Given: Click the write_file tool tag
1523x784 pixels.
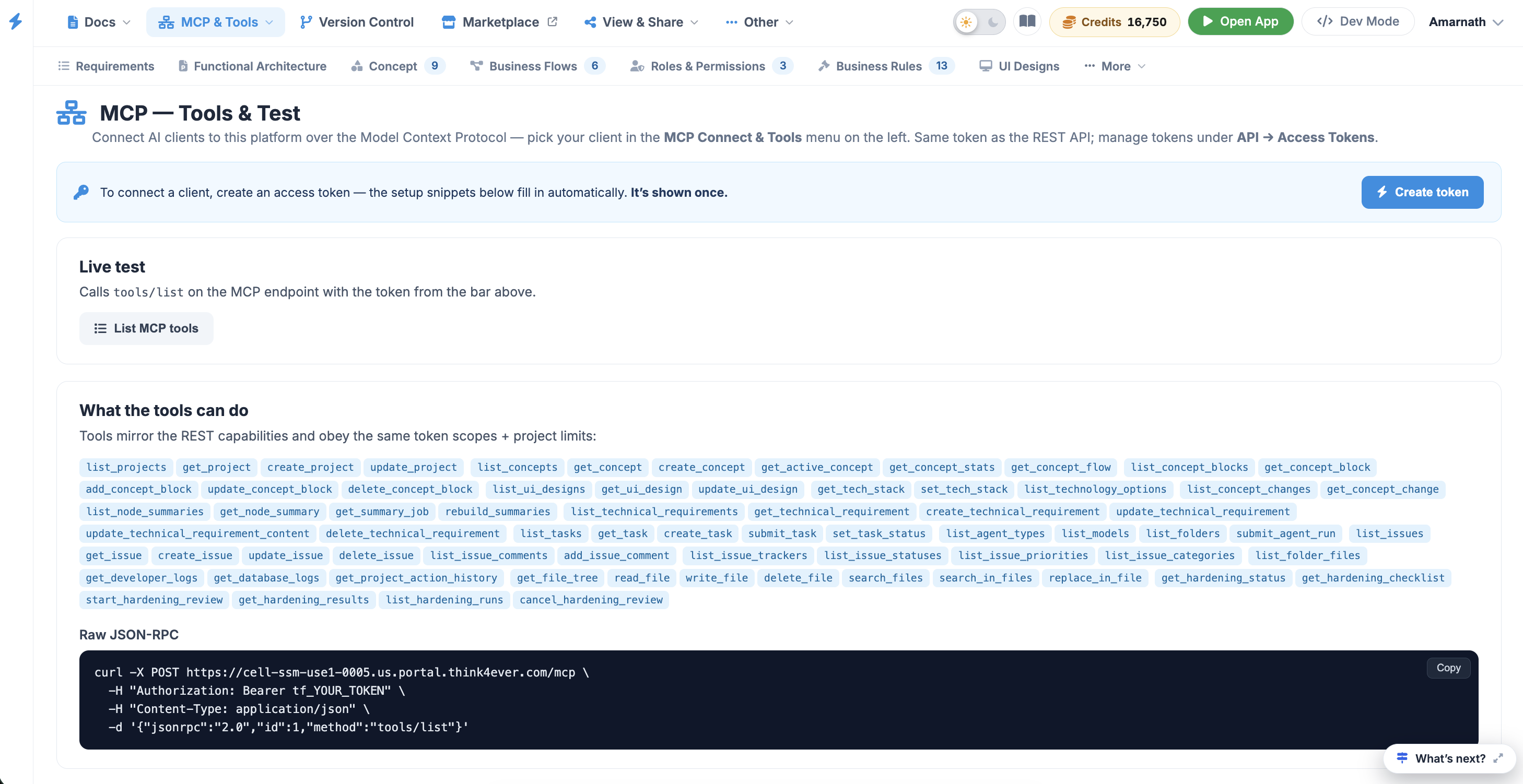Looking at the screenshot, I should click(716, 578).
